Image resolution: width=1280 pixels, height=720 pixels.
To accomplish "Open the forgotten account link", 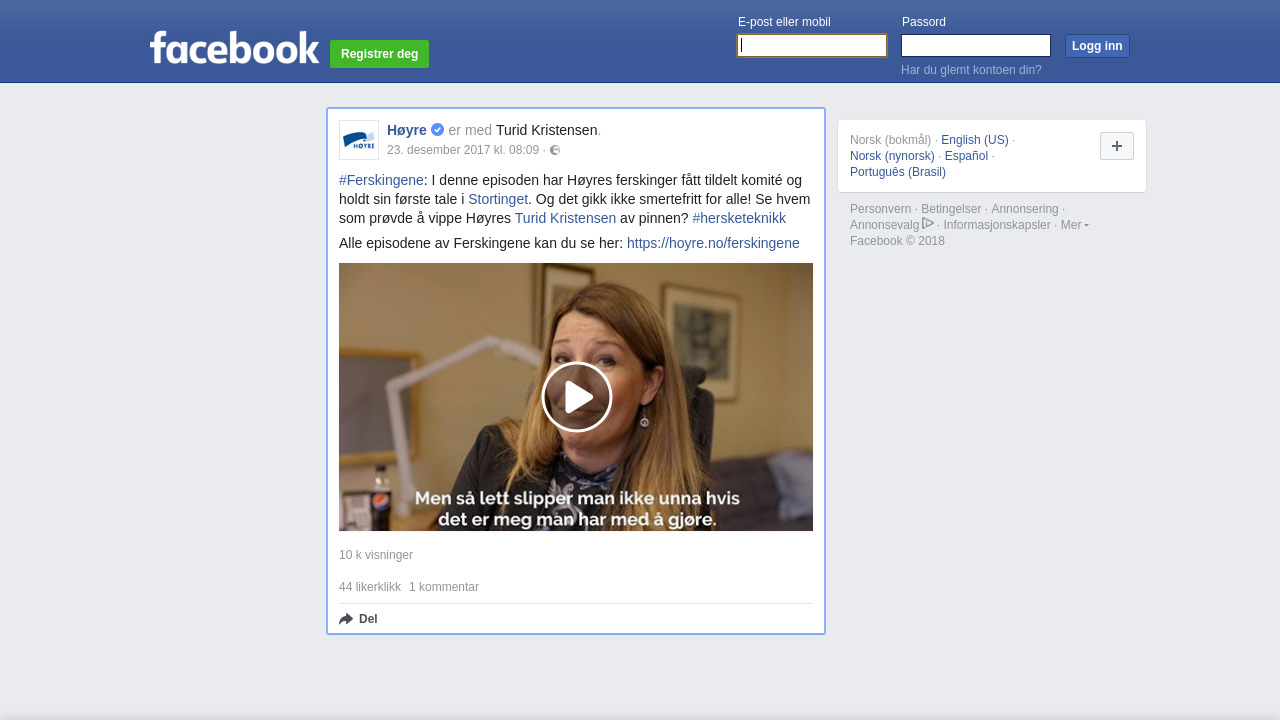I will pos(971,70).
